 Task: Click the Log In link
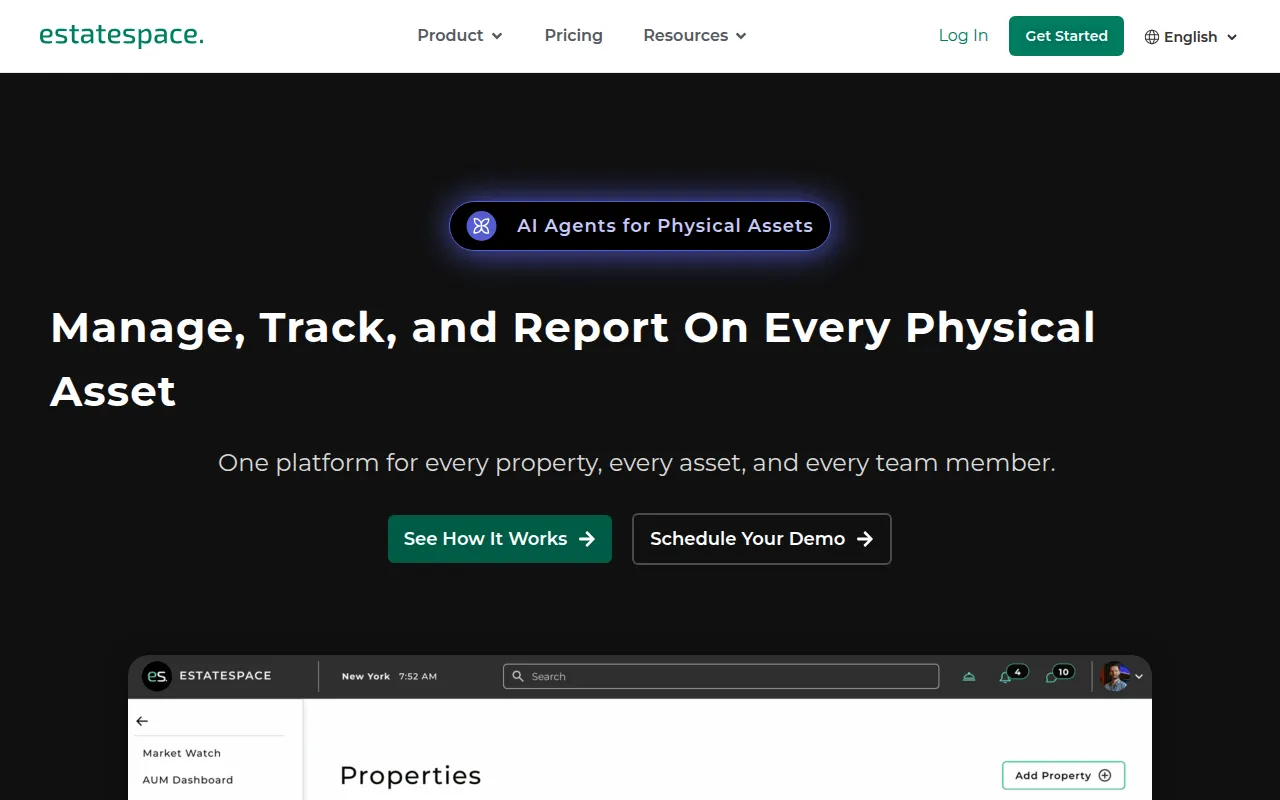[x=963, y=35]
